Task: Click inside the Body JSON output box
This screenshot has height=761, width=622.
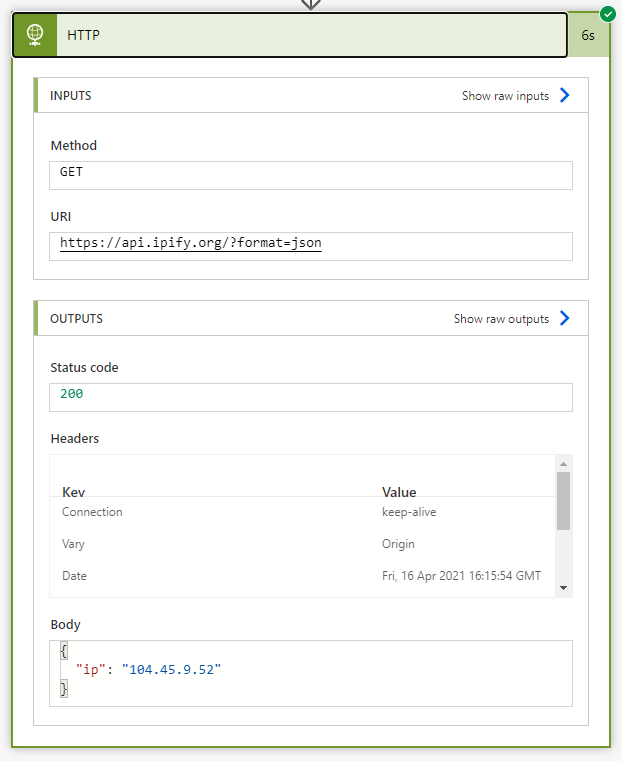Action: [310, 673]
